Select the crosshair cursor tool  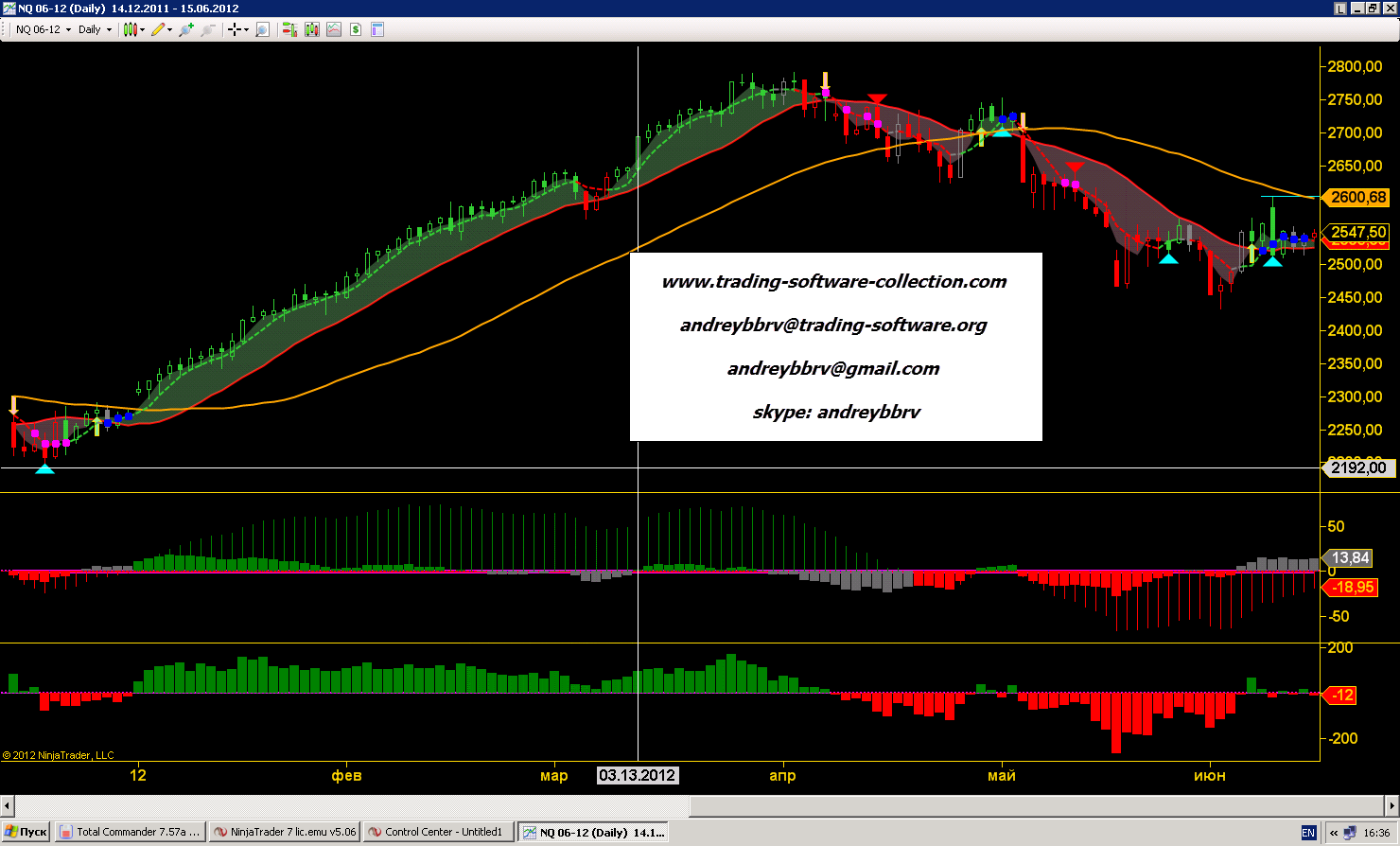(236, 29)
